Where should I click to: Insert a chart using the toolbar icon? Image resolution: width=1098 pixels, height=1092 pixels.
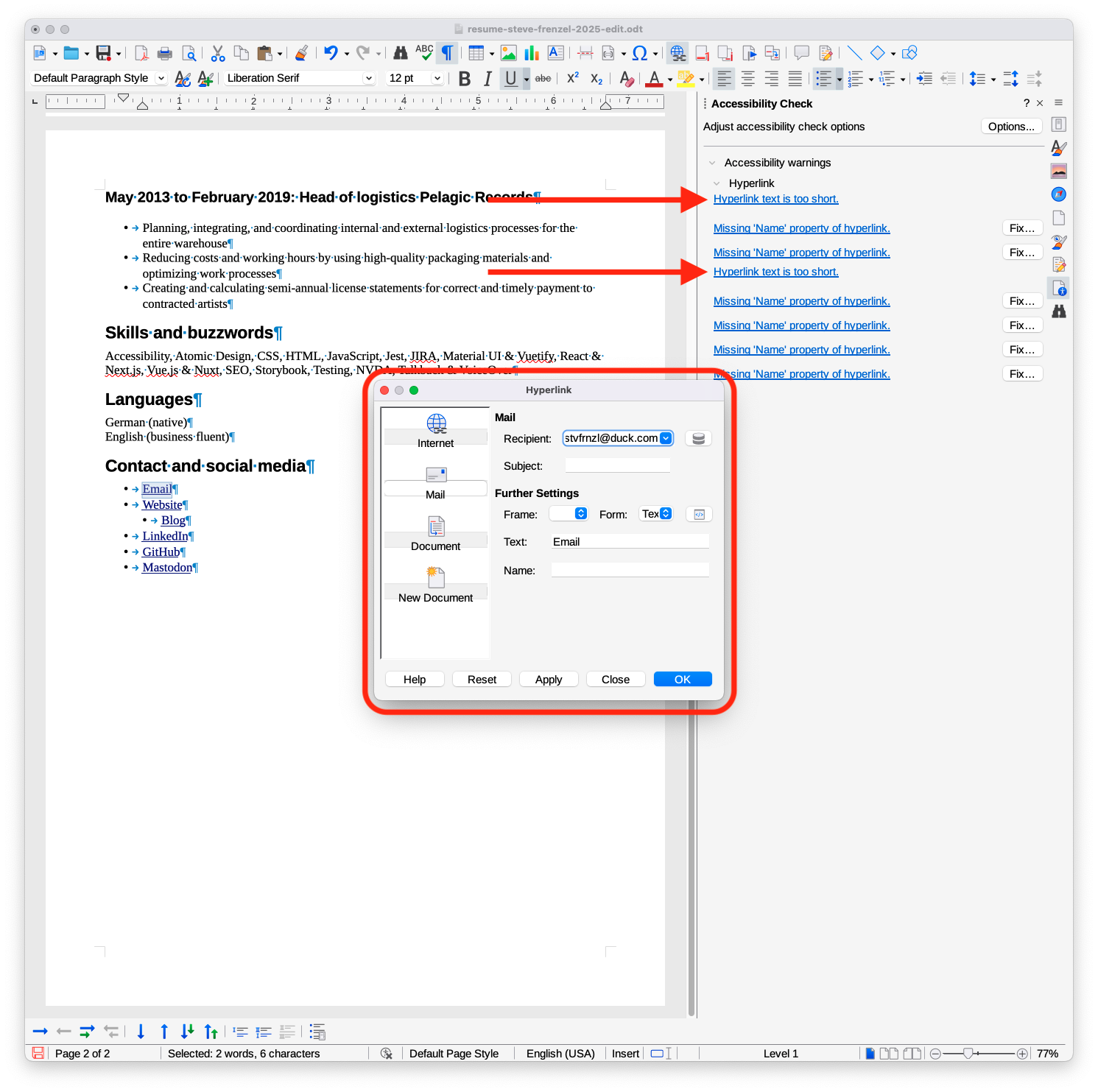pos(532,53)
